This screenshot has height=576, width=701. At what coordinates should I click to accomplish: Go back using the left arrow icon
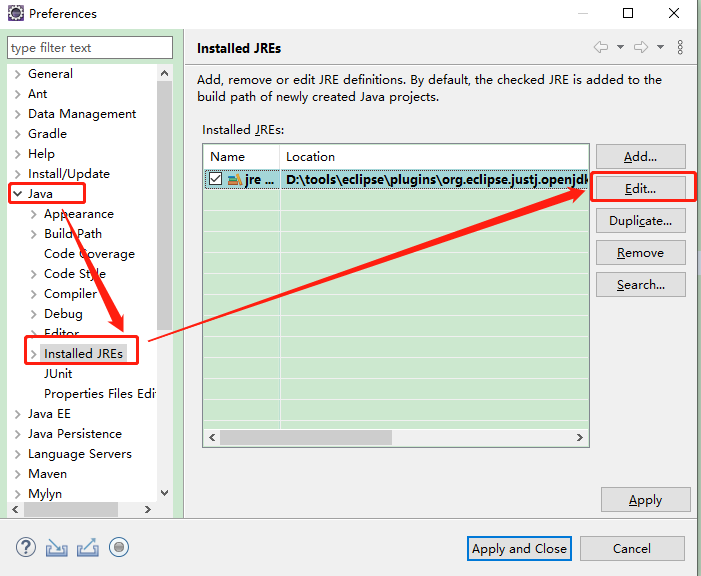pyautogui.click(x=600, y=47)
